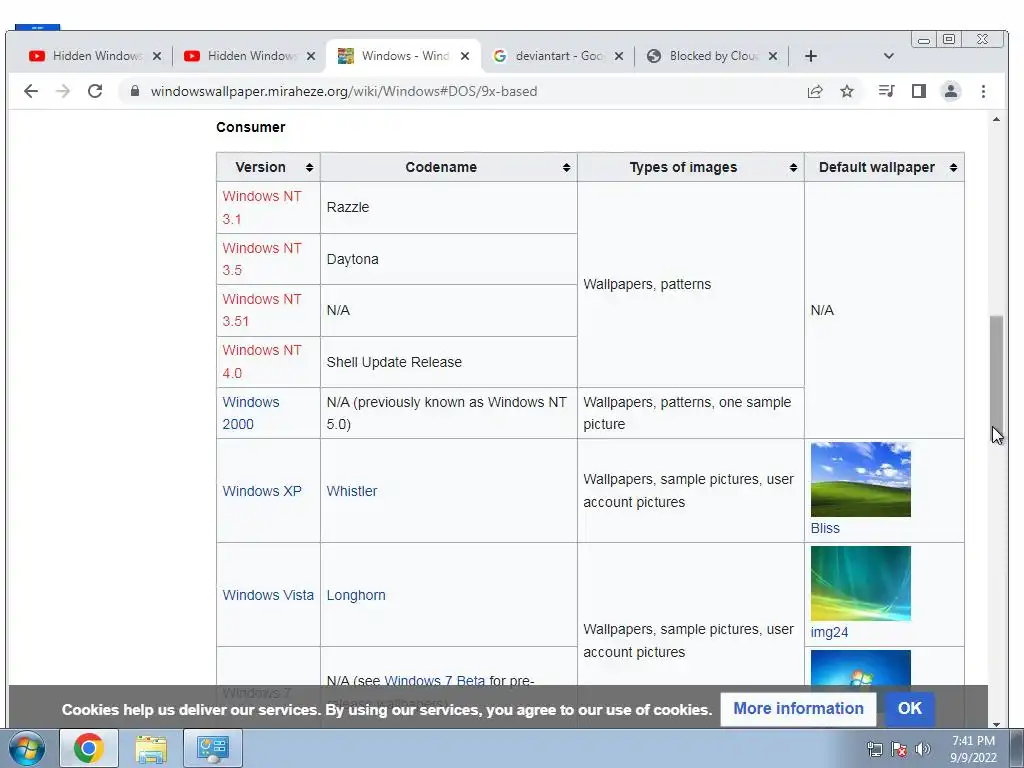Open the Windows Start menu

coord(27,748)
